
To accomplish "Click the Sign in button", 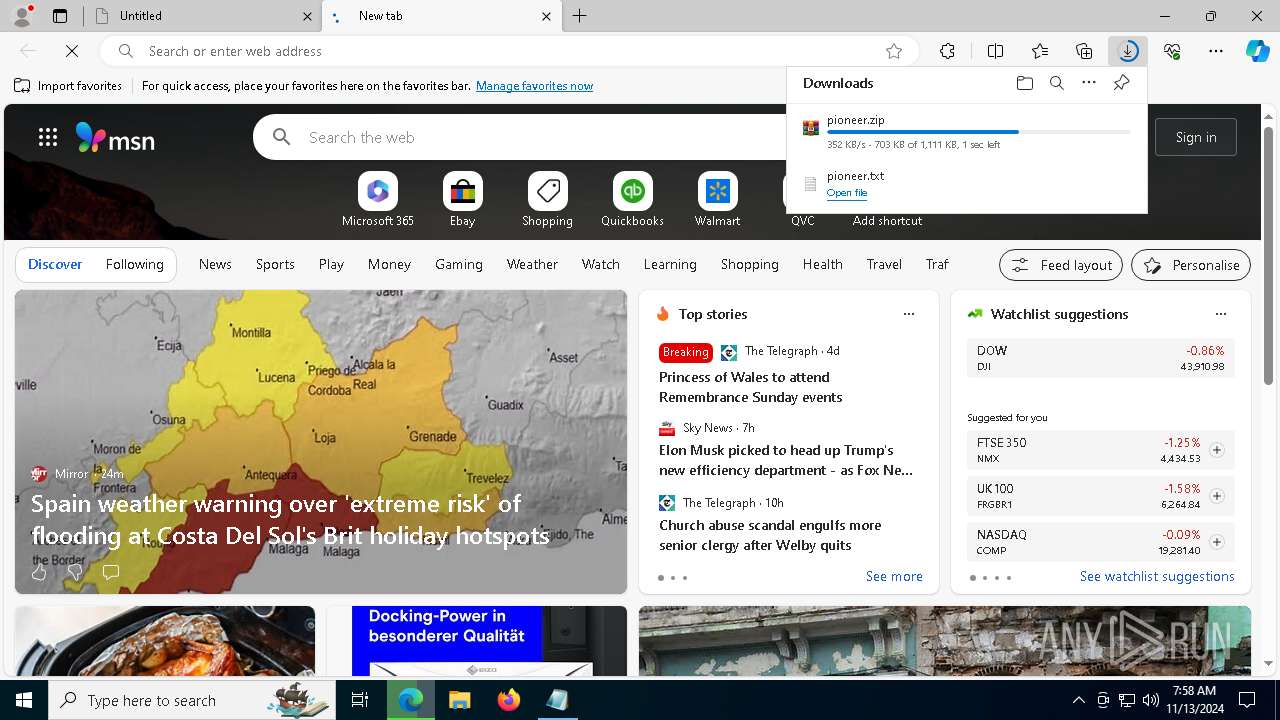I will (x=1196, y=137).
